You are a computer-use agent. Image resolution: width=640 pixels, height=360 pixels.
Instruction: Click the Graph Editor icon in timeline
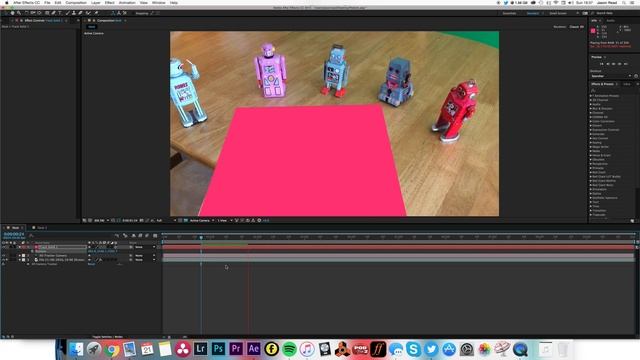click(x=155, y=236)
